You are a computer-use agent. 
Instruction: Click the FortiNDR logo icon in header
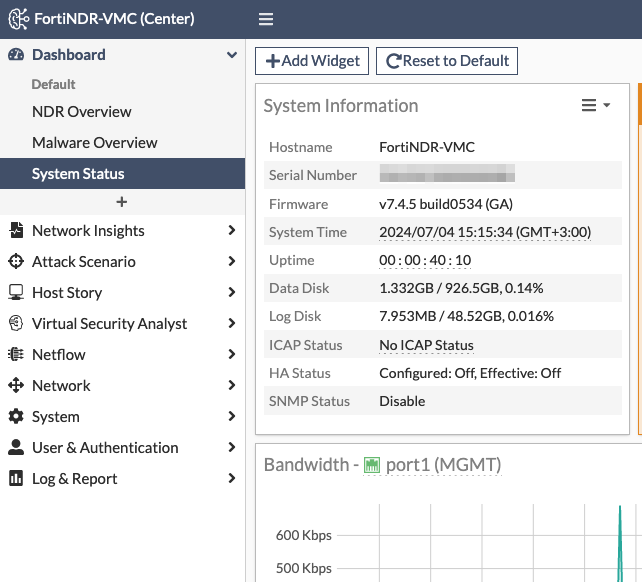pos(18,19)
